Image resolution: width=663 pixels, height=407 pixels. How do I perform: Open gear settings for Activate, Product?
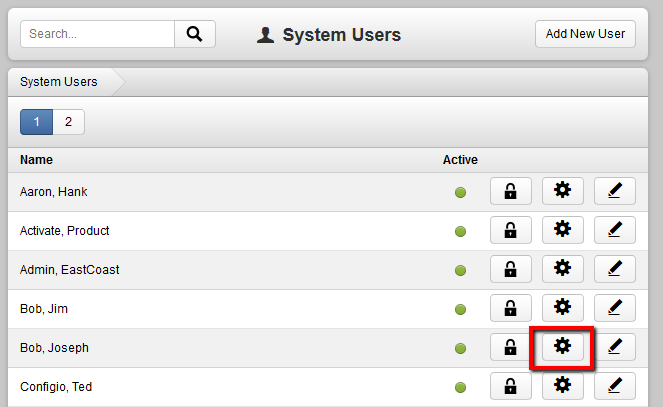pos(563,230)
